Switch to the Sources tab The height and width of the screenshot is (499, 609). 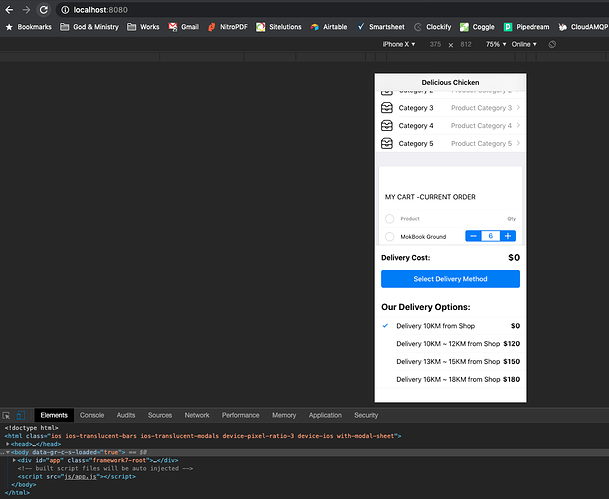pos(160,415)
